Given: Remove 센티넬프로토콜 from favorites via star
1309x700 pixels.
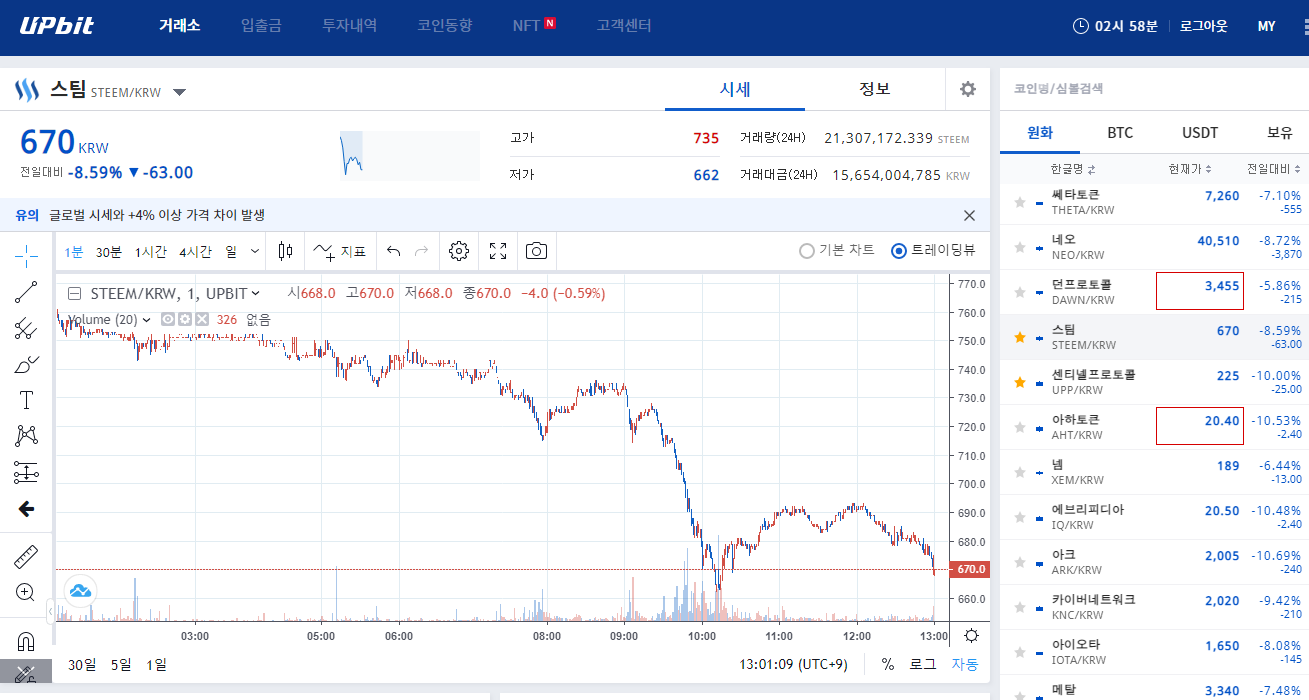Looking at the screenshot, I should tap(1020, 382).
